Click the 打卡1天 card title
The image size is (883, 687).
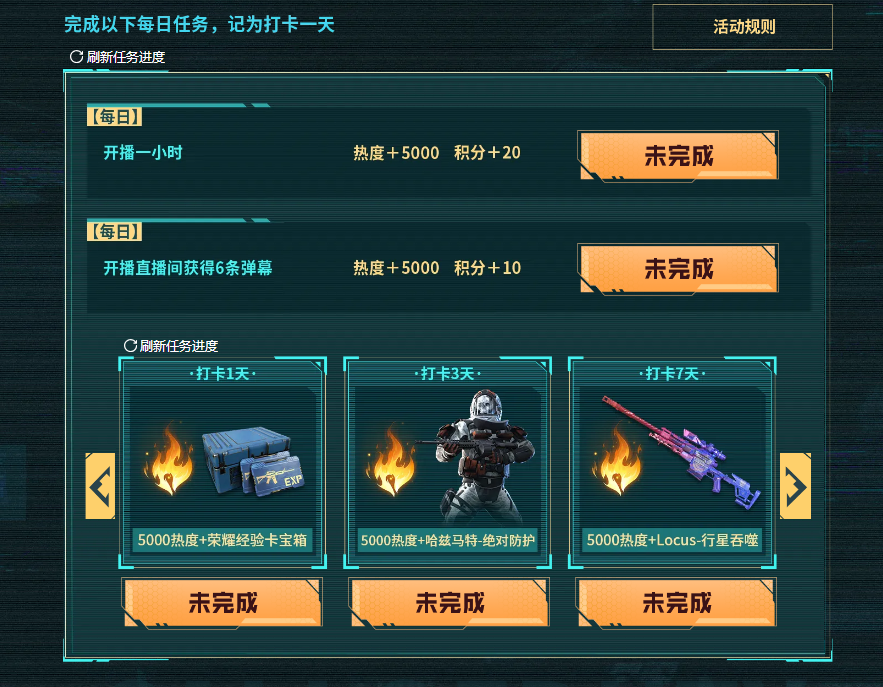223,374
